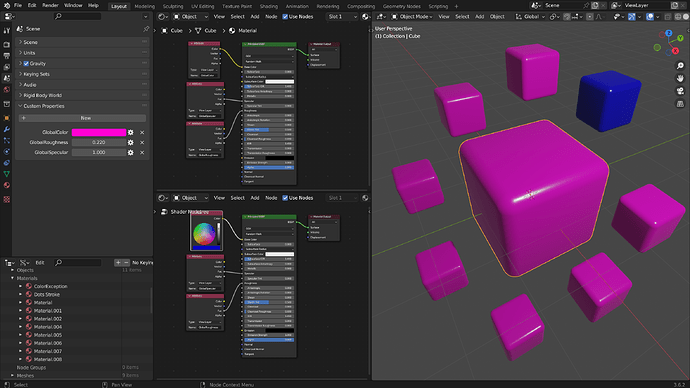
Task: Open the Particles properties tab
Action: pyautogui.click(x=7, y=140)
